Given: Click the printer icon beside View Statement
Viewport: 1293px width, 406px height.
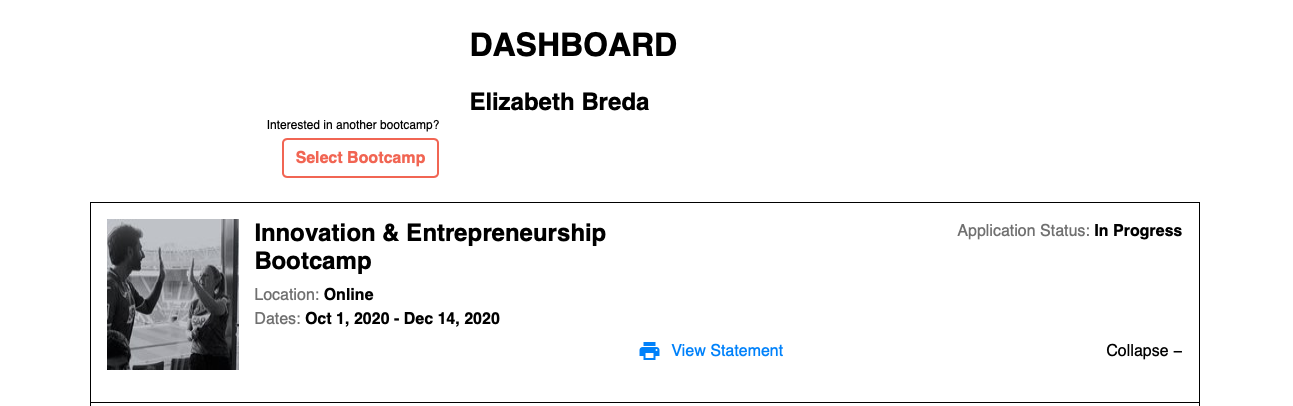Looking at the screenshot, I should (649, 351).
